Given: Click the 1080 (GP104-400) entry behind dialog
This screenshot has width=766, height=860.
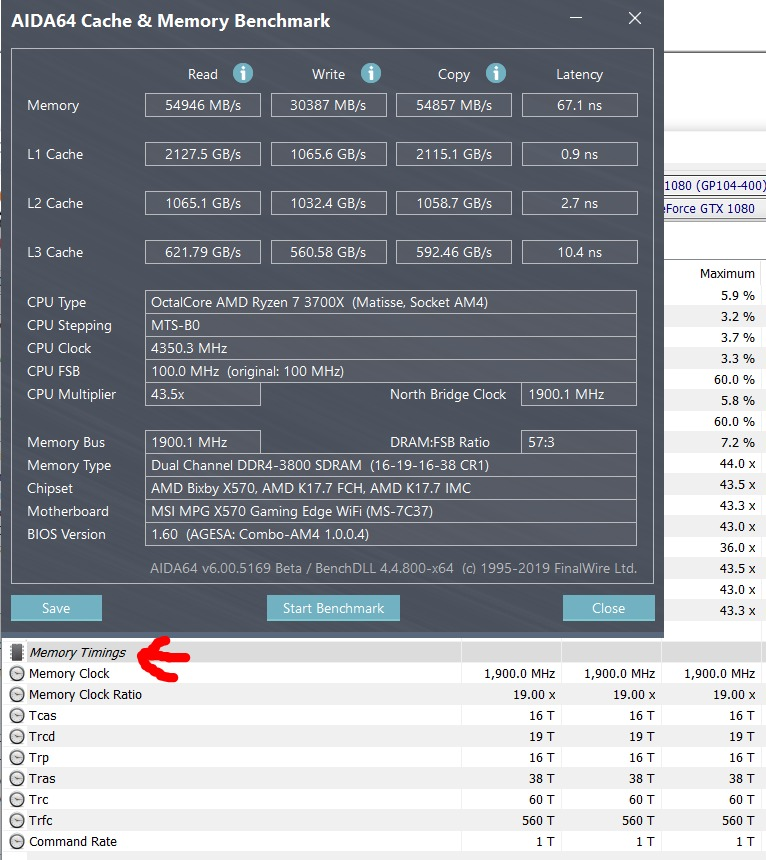Looking at the screenshot, I should [714, 185].
